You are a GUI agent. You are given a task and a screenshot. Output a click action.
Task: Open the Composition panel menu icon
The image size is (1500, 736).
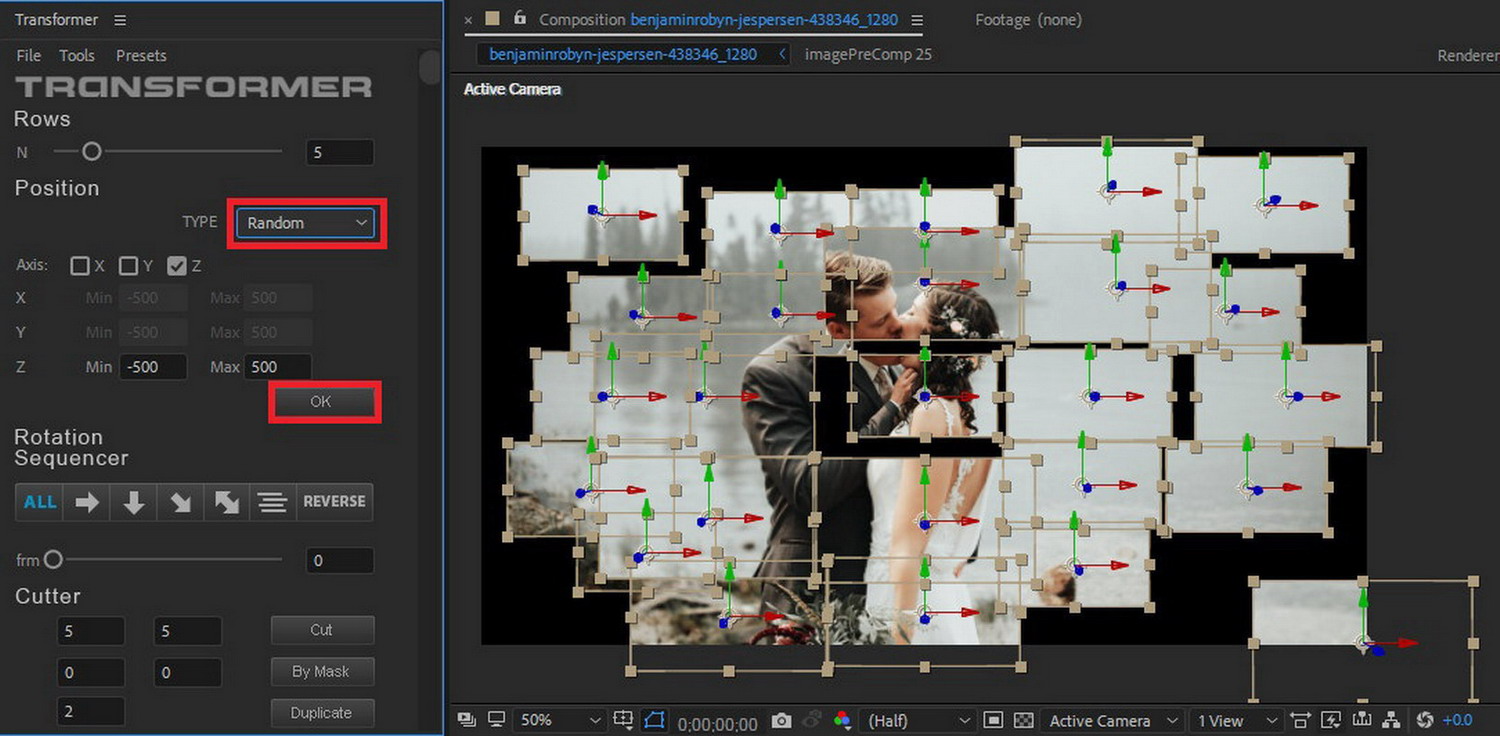click(x=917, y=20)
